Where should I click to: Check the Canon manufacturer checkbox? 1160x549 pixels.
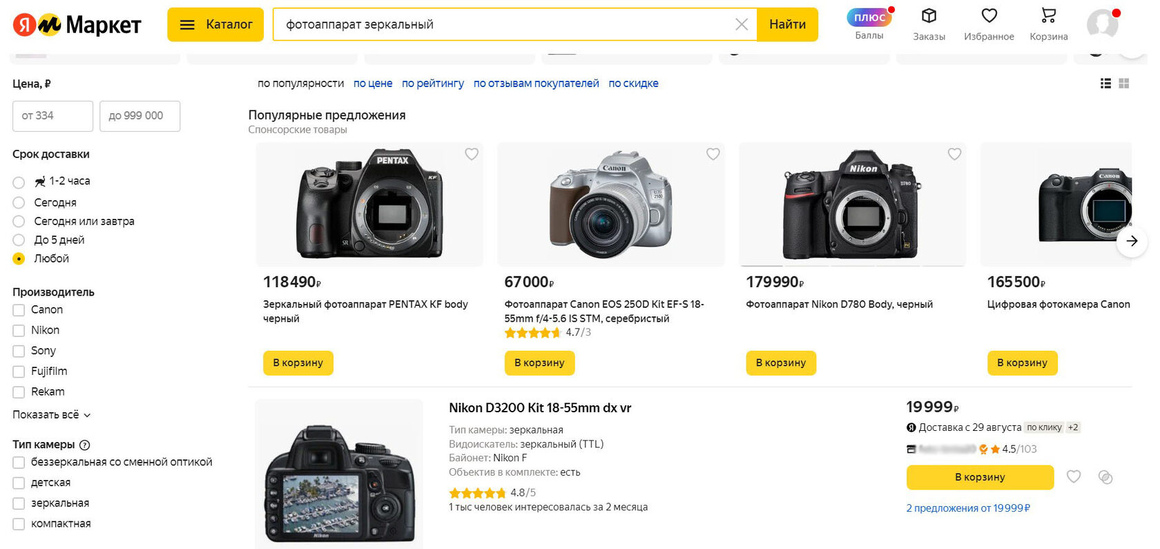pos(18,310)
